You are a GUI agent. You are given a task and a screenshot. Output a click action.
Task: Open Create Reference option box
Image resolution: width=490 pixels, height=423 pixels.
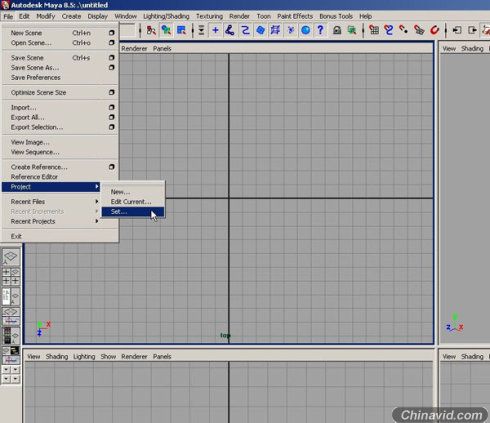tap(112, 167)
